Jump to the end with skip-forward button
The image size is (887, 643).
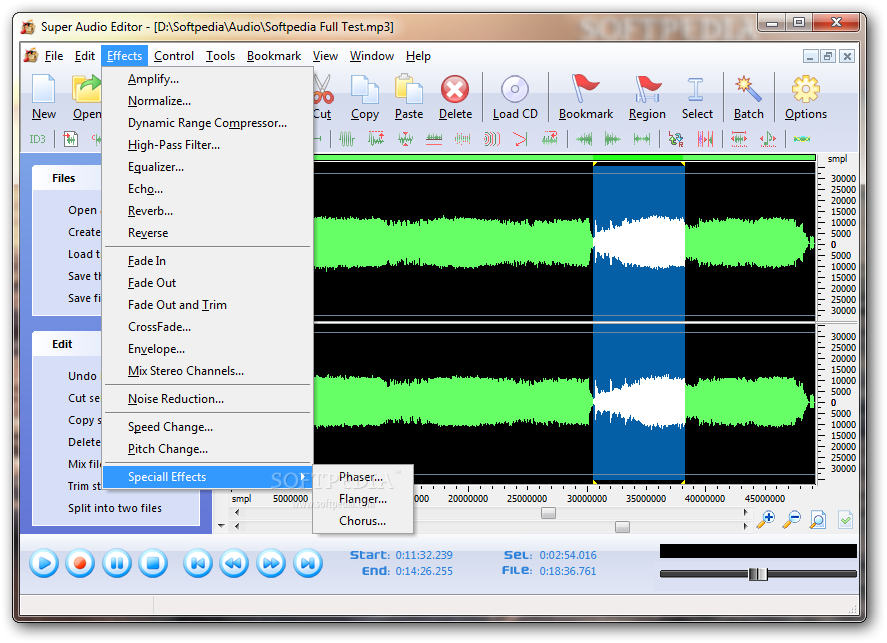click(308, 563)
